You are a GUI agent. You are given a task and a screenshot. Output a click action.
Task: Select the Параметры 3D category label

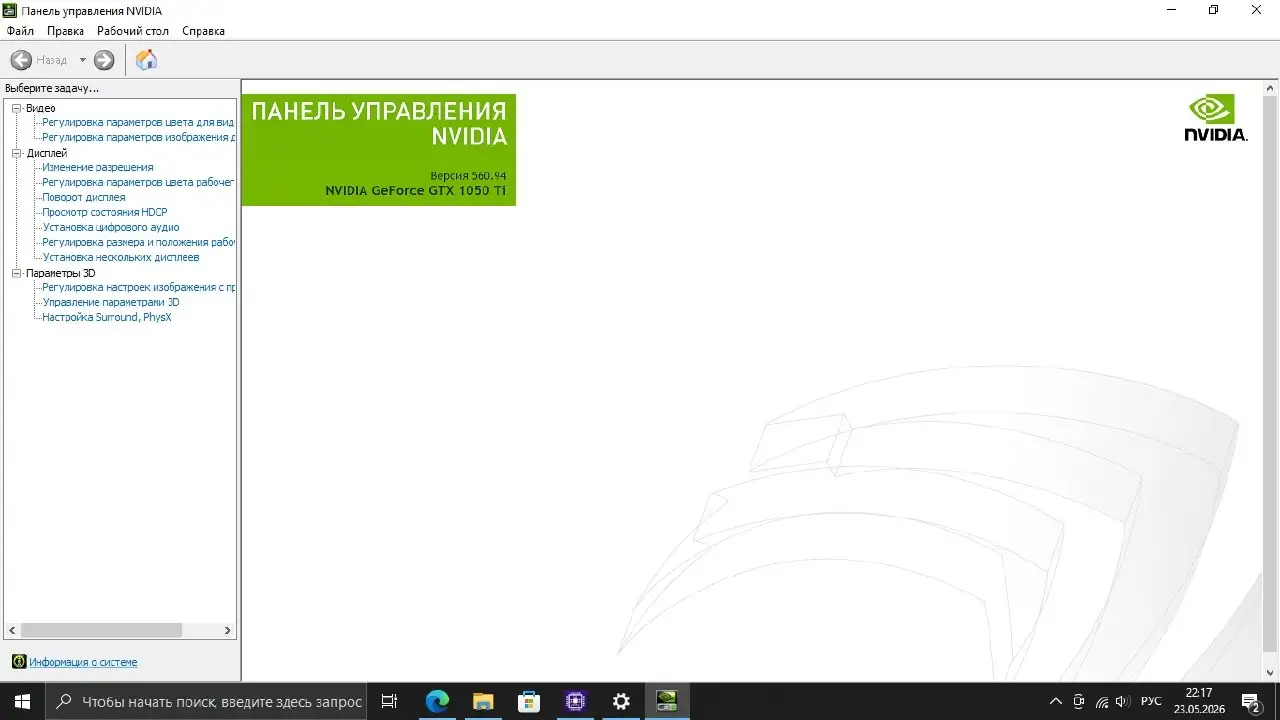click(61, 273)
